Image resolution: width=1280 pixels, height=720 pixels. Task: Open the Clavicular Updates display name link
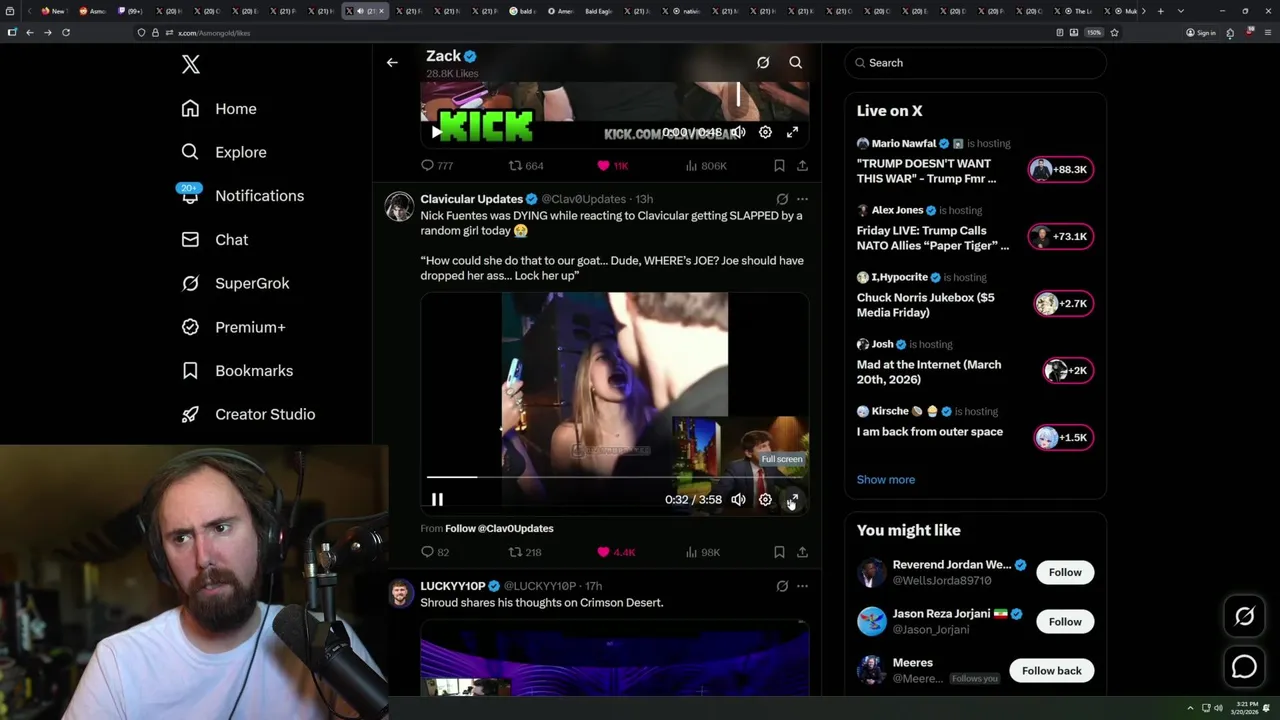click(x=472, y=199)
